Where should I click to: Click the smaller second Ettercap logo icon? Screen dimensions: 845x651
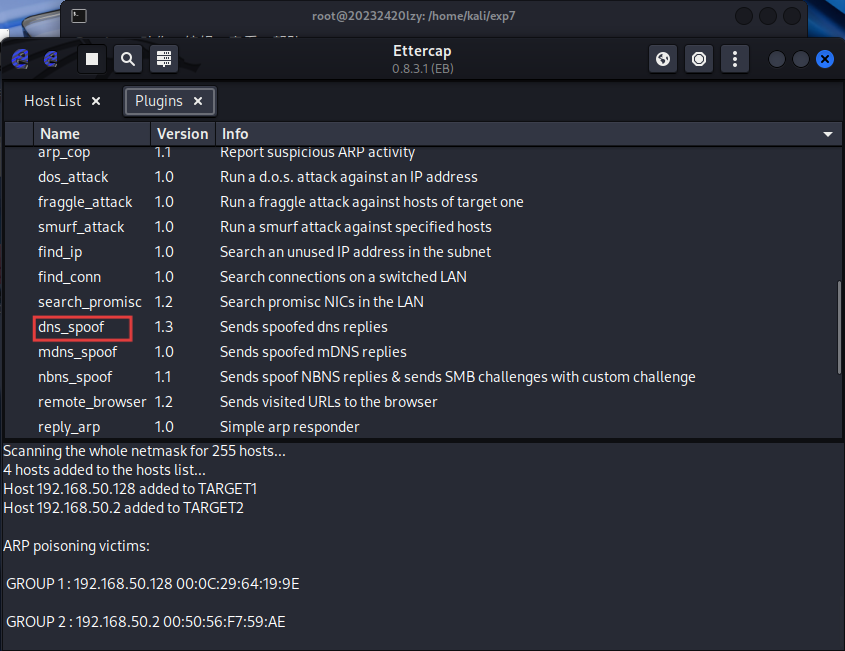[x=51, y=59]
